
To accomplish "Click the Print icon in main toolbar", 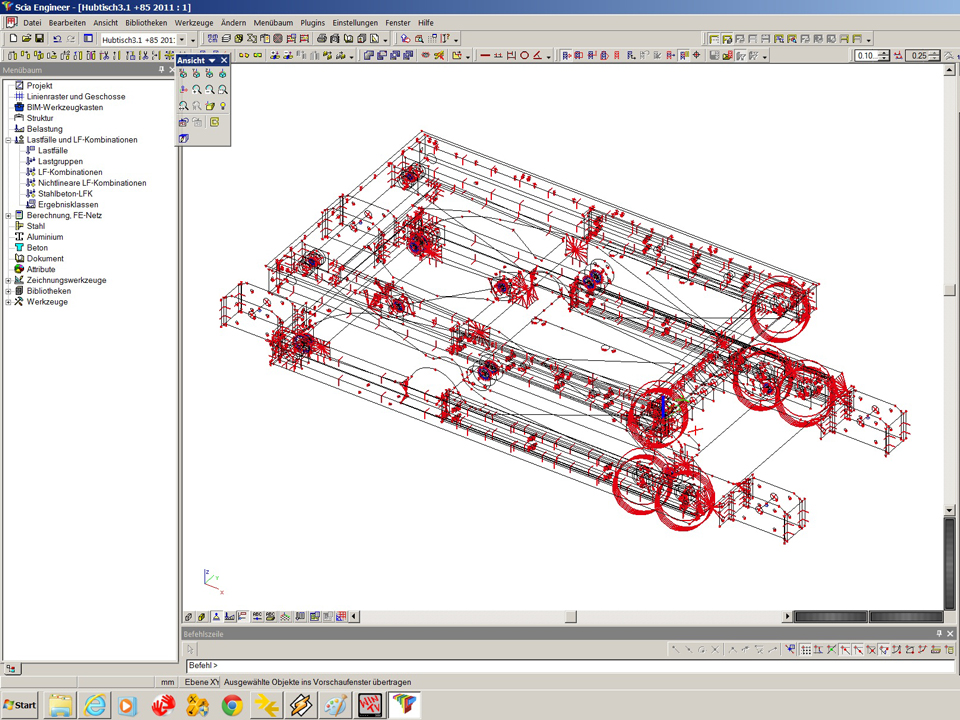I will click(x=321, y=39).
